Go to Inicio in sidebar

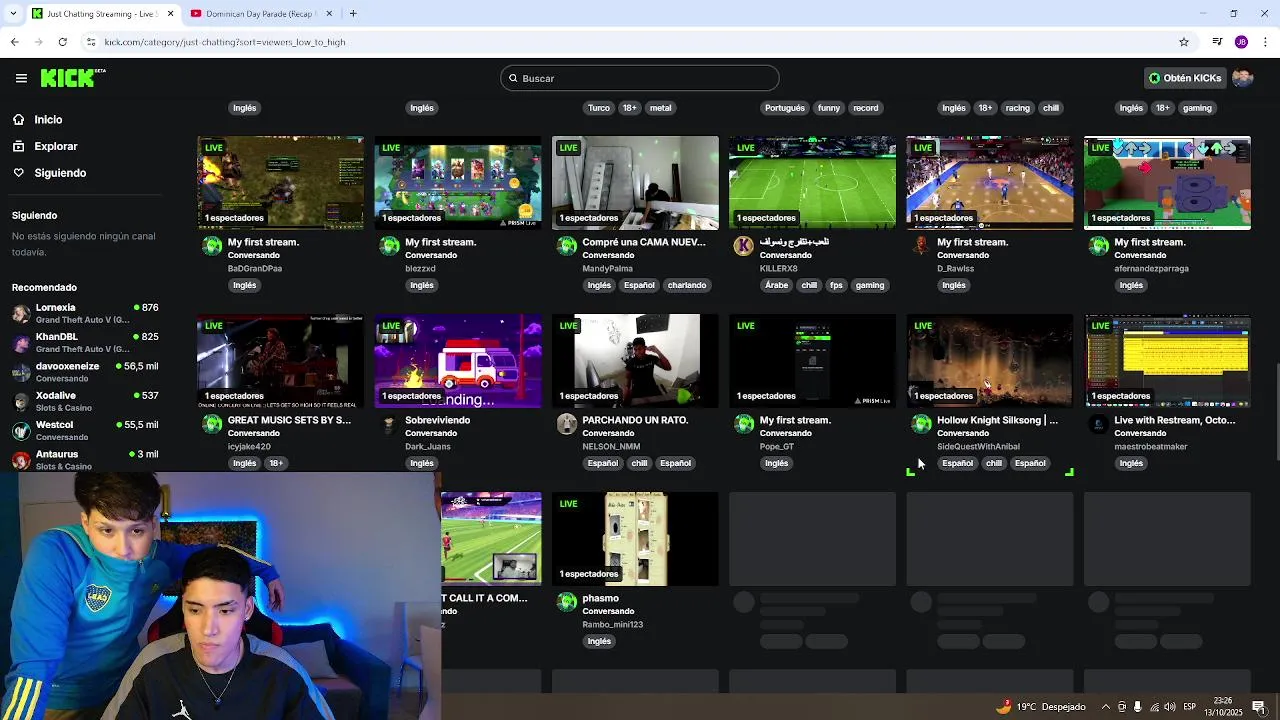point(48,119)
